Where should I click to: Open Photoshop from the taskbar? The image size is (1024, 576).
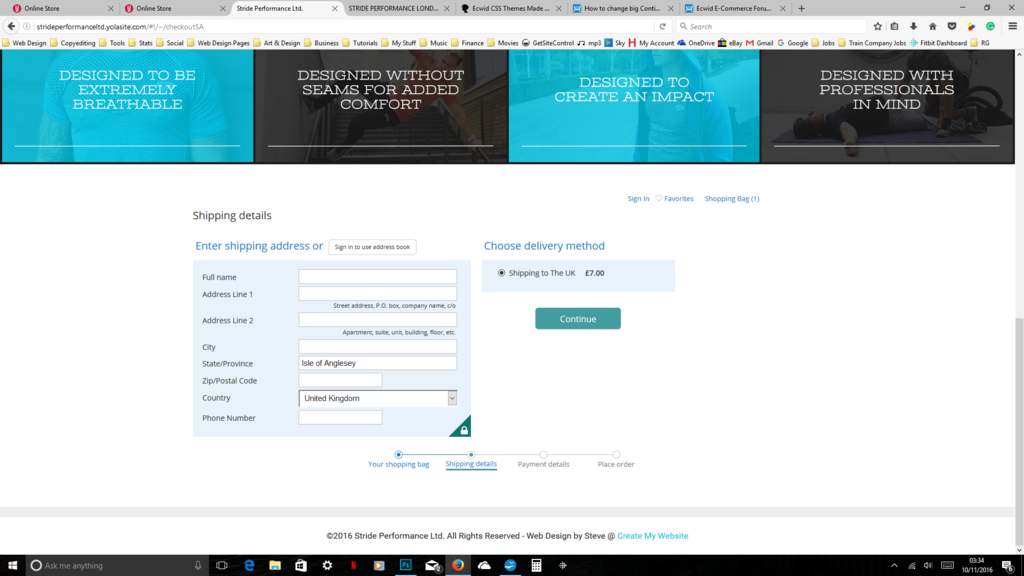(406, 565)
